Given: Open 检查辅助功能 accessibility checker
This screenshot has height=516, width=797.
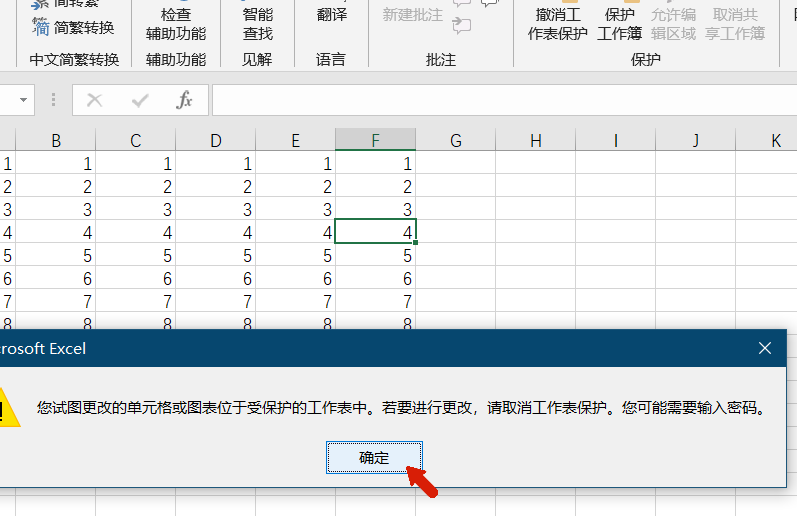Looking at the screenshot, I should [176, 23].
